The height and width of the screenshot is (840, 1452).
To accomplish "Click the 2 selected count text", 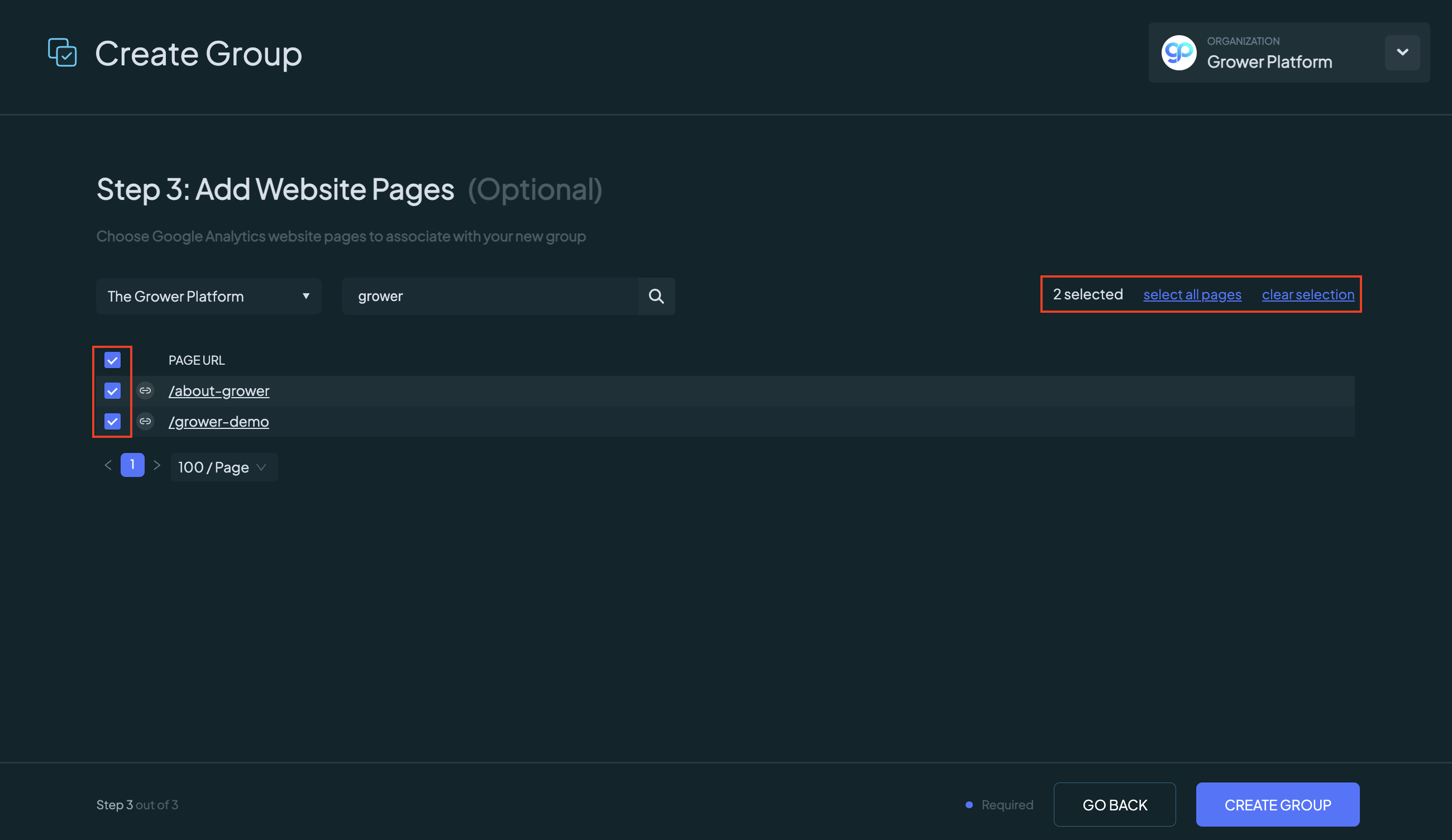I will click(1088, 294).
